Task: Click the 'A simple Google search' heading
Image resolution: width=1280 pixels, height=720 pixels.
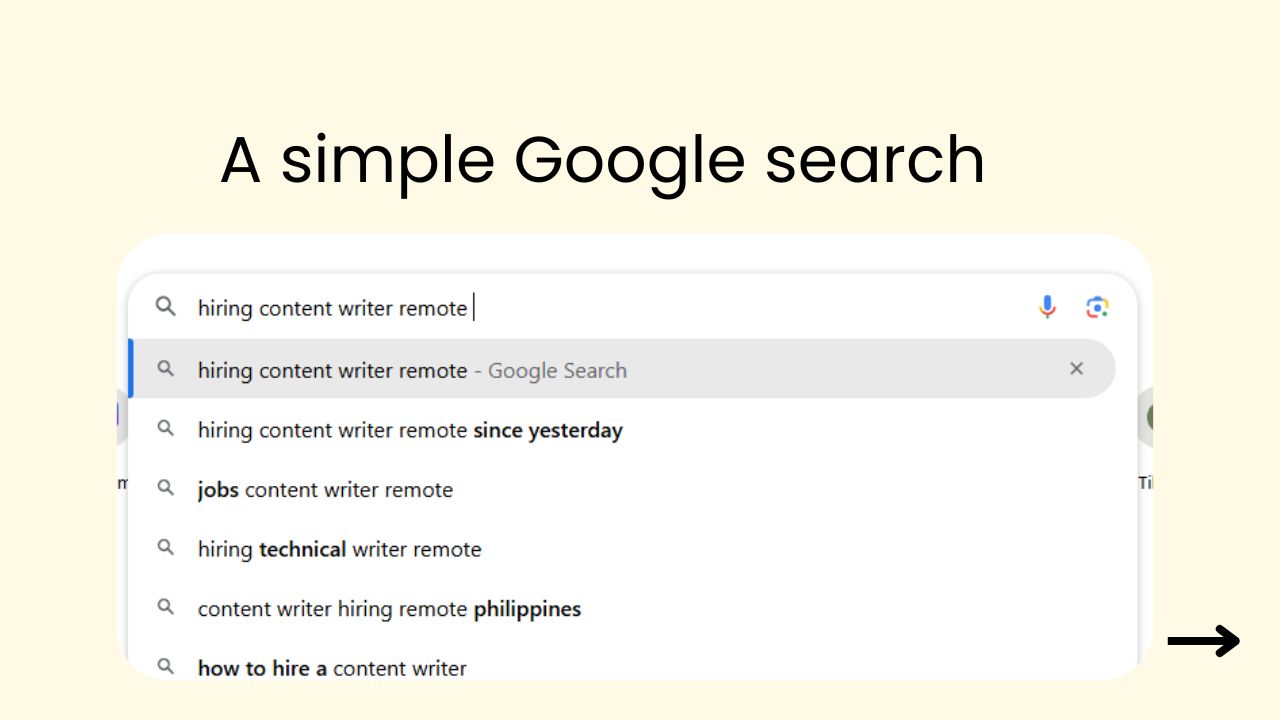Action: (602, 160)
